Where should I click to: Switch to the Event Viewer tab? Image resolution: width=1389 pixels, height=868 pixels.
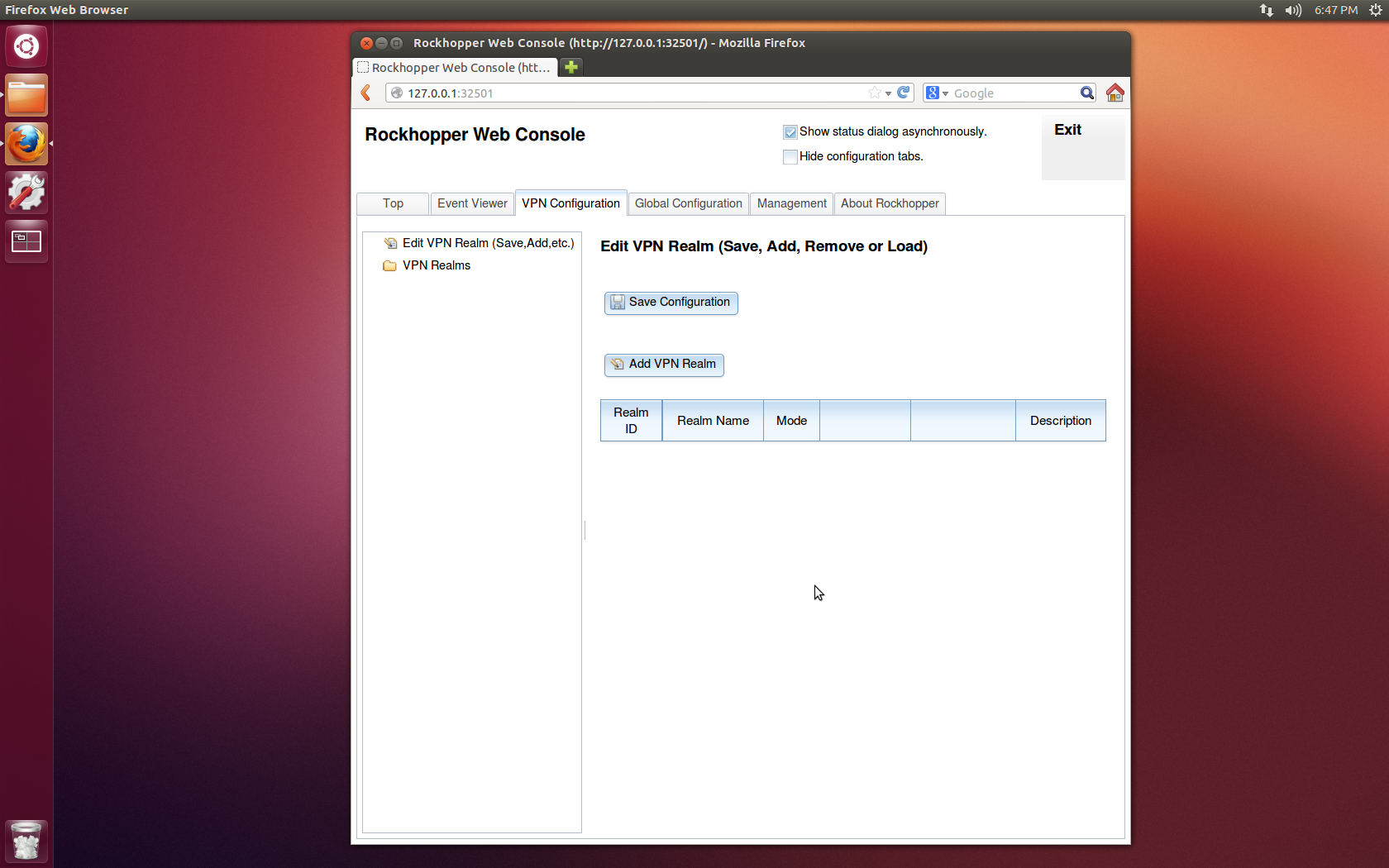(x=472, y=203)
